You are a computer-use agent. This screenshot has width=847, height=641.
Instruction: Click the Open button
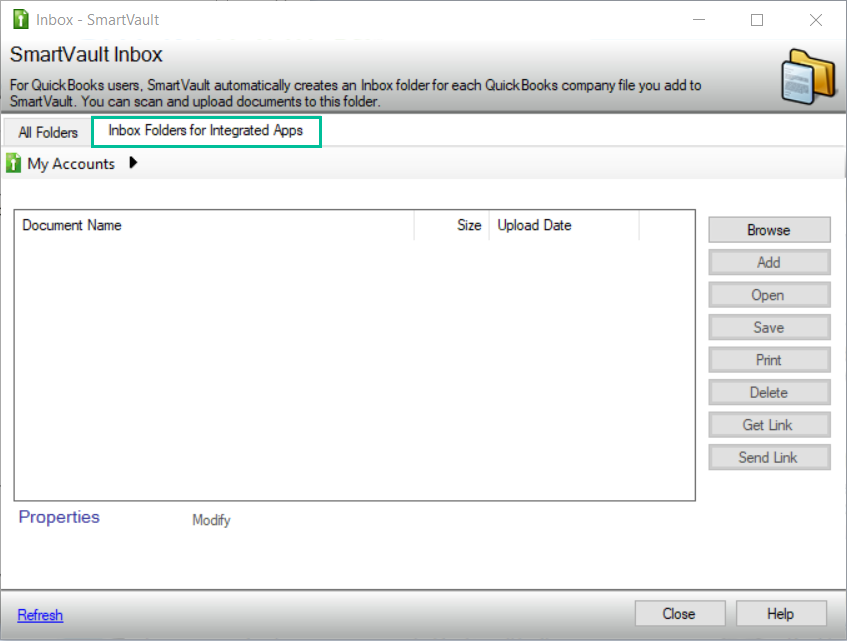point(769,295)
